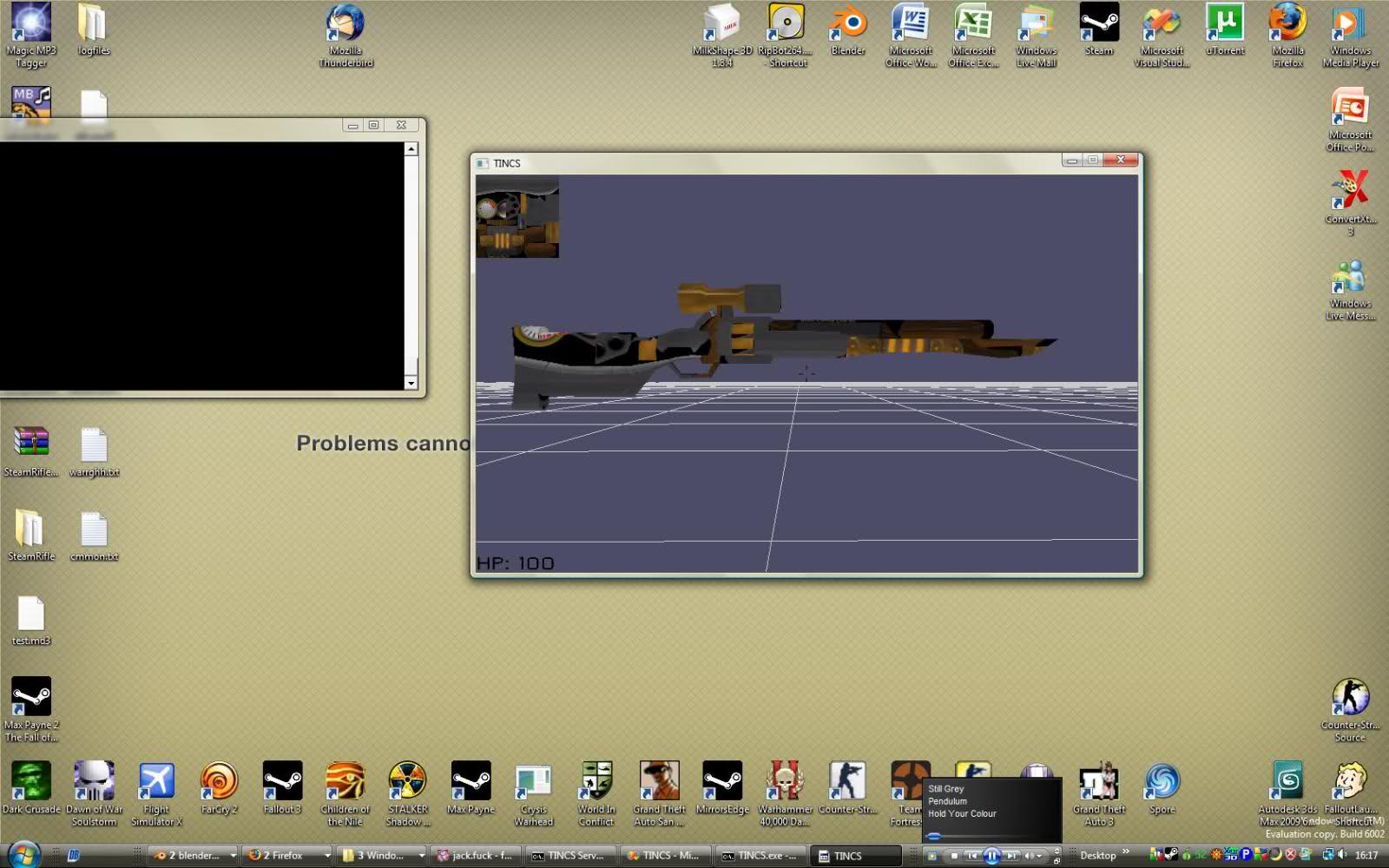Expand the 2 Firefox taskbar group dropdown
The height and width of the screenshot is (868, 1389).
(327, 856)
